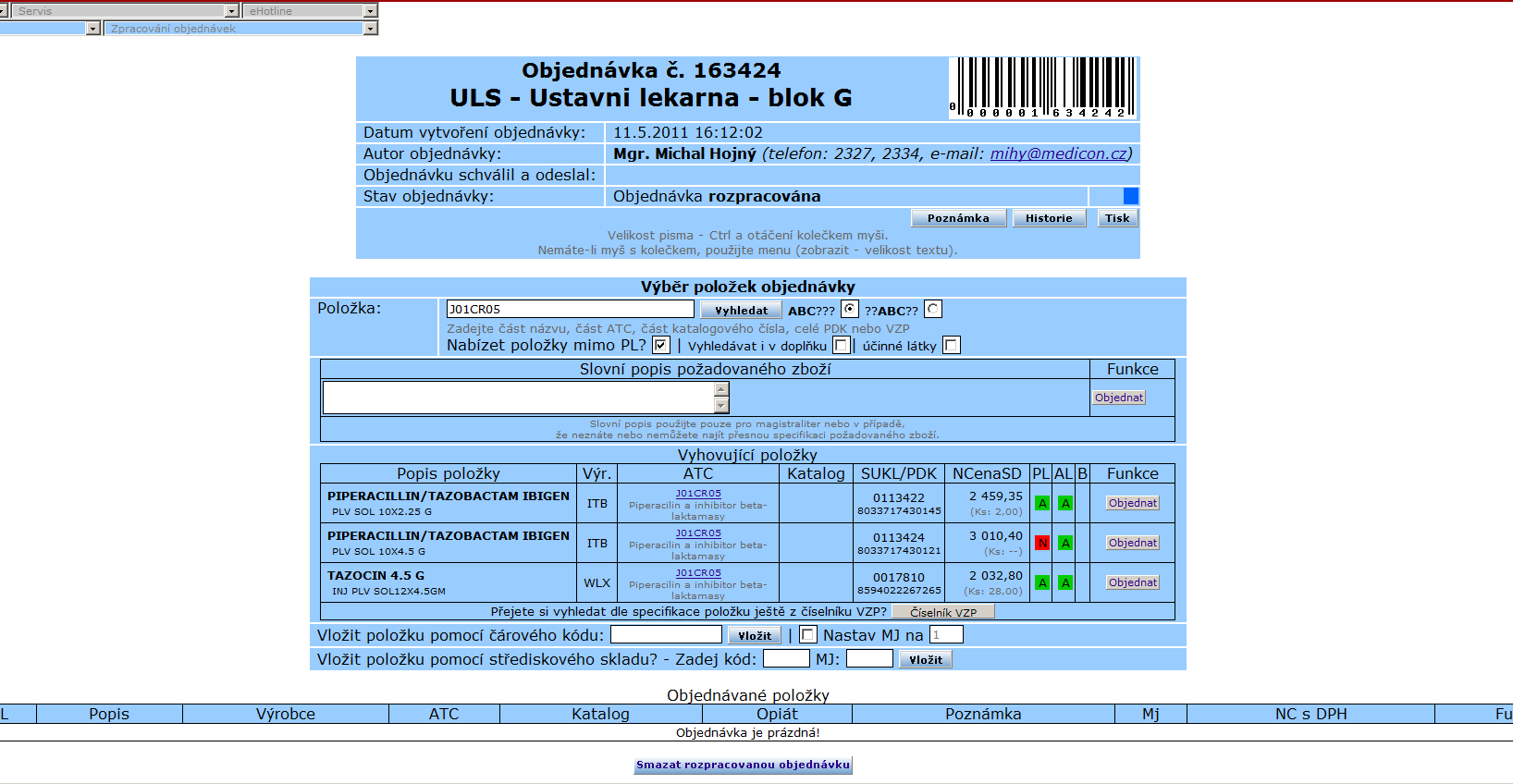Enable Vyhledávat i v doplňku checkbox
Image resolution: width=1513 pixels, height=784 pixels.
pyautogui.click(x=841, y=345)
